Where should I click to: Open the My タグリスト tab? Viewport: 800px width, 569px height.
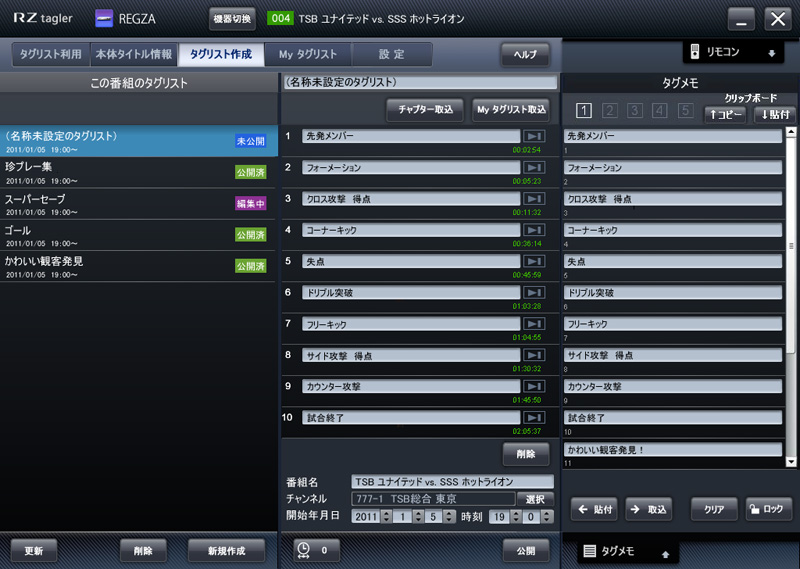point(308,54)
